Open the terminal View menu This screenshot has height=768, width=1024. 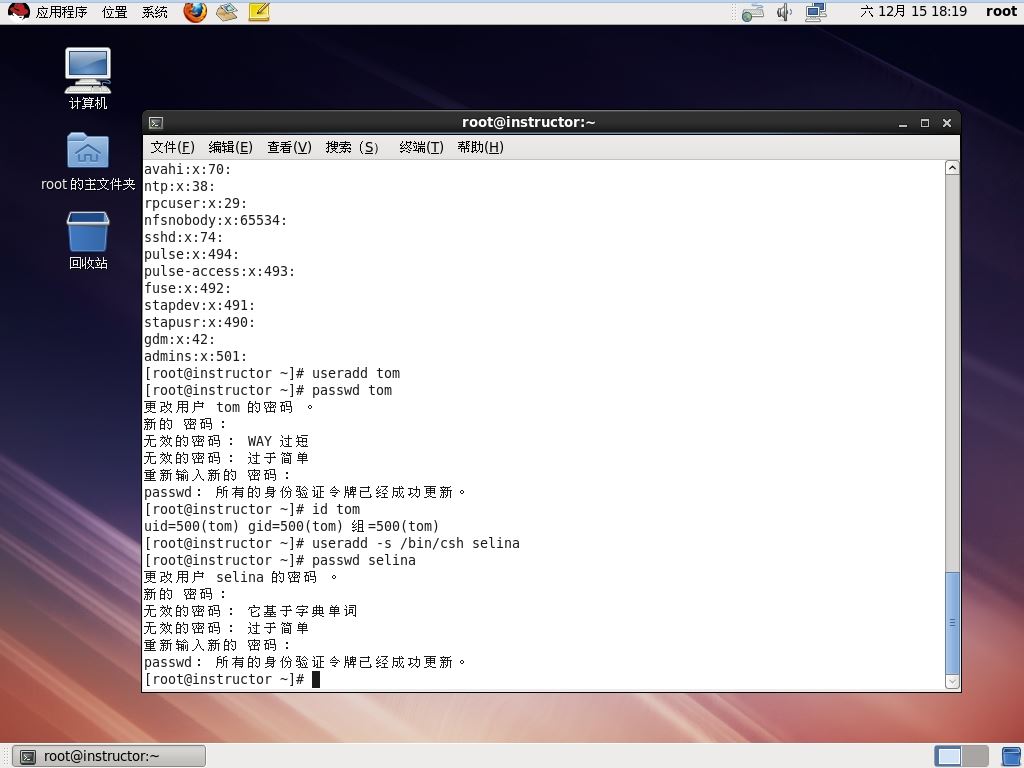[289, 148]
